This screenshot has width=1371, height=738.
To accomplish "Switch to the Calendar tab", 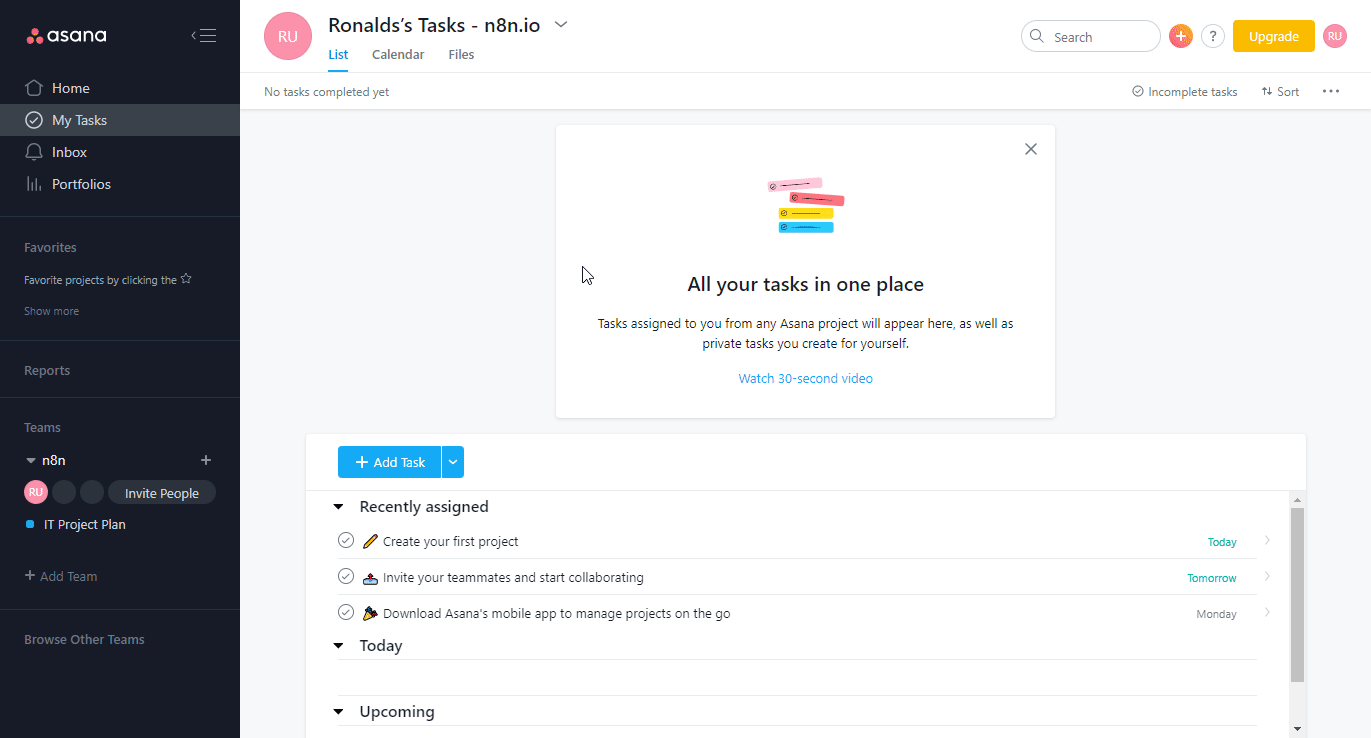I will pos(397,54).
